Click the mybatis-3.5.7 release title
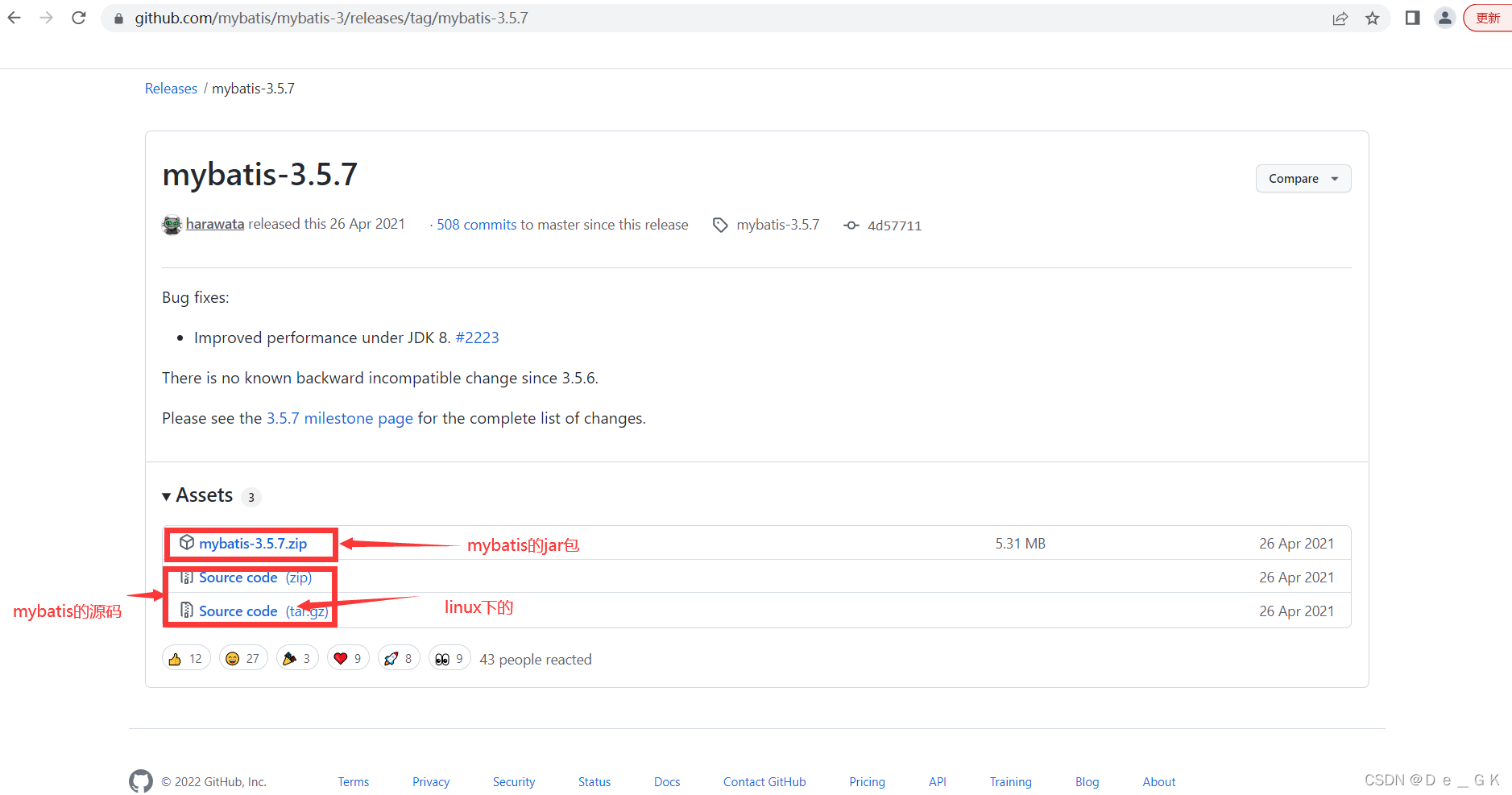Screen dimensions: 1512x795 pos(260,175)
